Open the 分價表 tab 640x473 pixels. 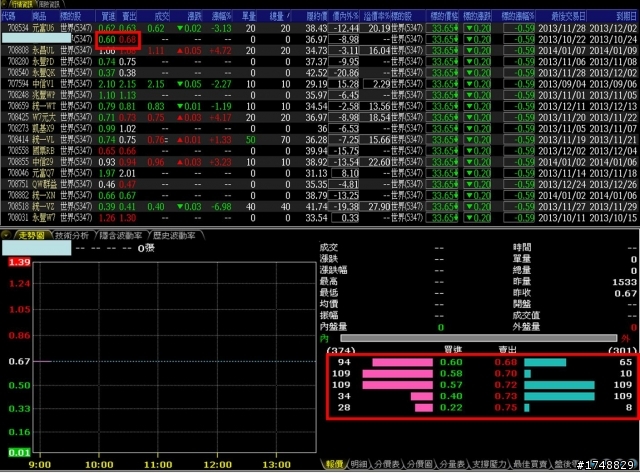[x=387, y=464]
